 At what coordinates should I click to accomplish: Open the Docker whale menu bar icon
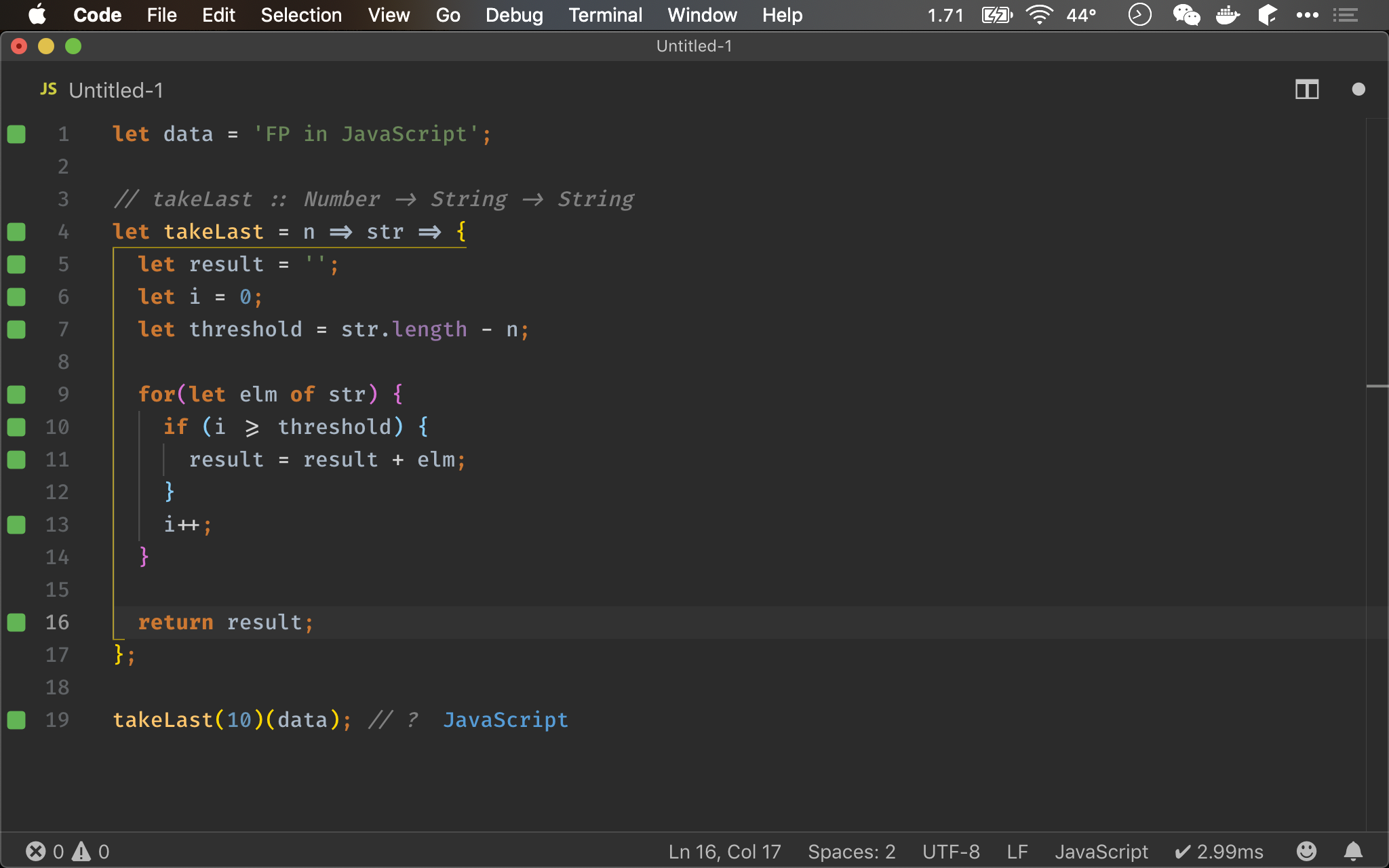coord(1228,15)
